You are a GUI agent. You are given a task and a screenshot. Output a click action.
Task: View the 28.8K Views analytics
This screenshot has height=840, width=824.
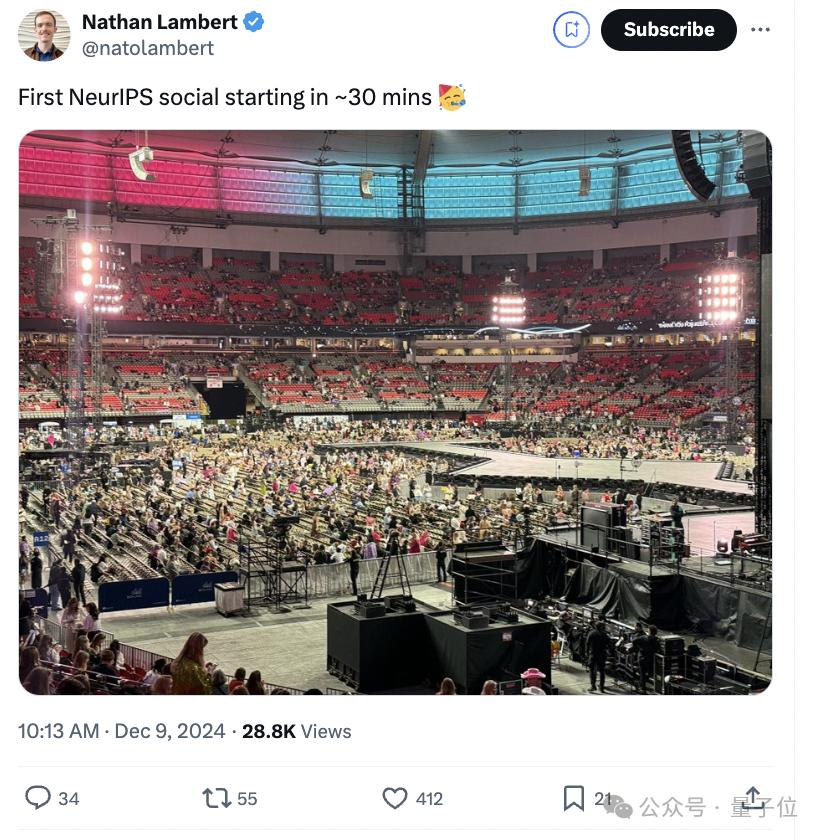[297, 731]
